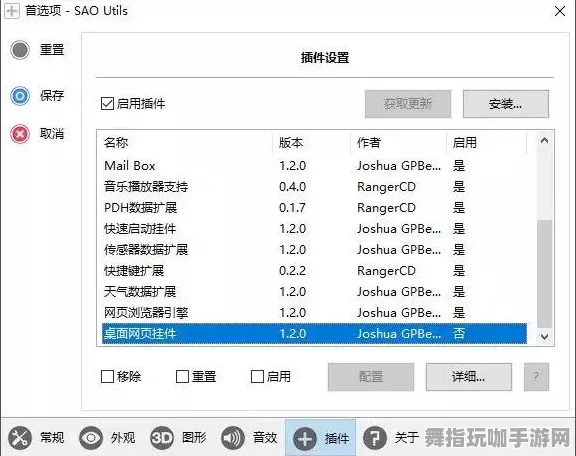576x456 pixels.
Task: Click the 取消 label in sidebar
Action: point(52,133)
